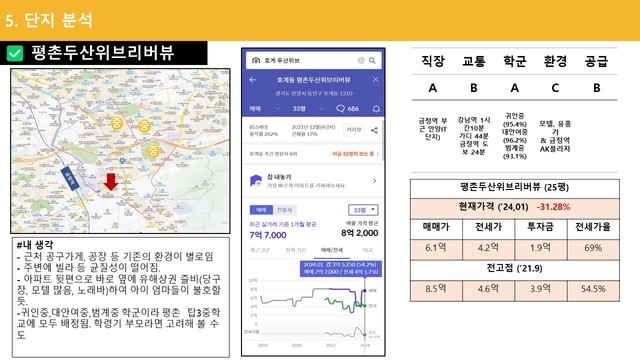Click the red arrow map marker
Image resolution: width=640 pixels, height=360 pixels.
pyautogui.click(x=111, y=182)
